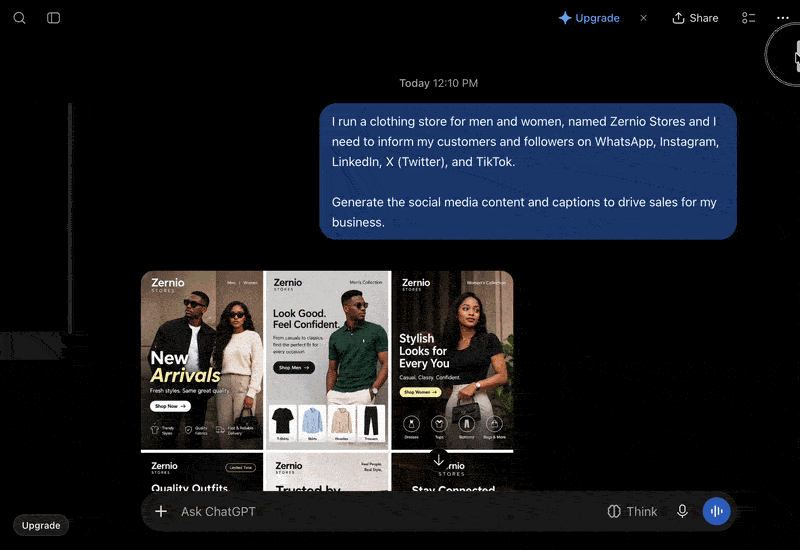Open the checklist icon next to Share

(748, 18)
